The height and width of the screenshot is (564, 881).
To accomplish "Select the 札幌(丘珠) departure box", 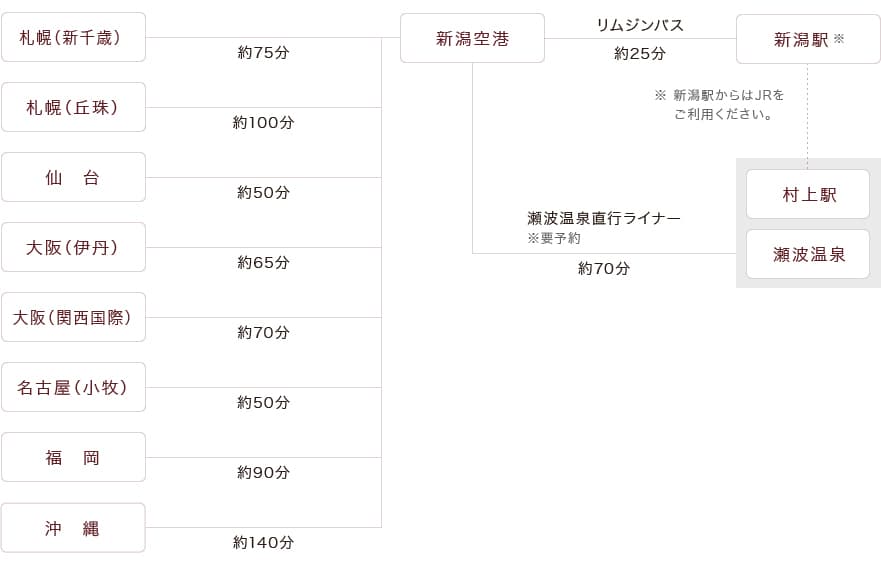I will tap(73, 108).
